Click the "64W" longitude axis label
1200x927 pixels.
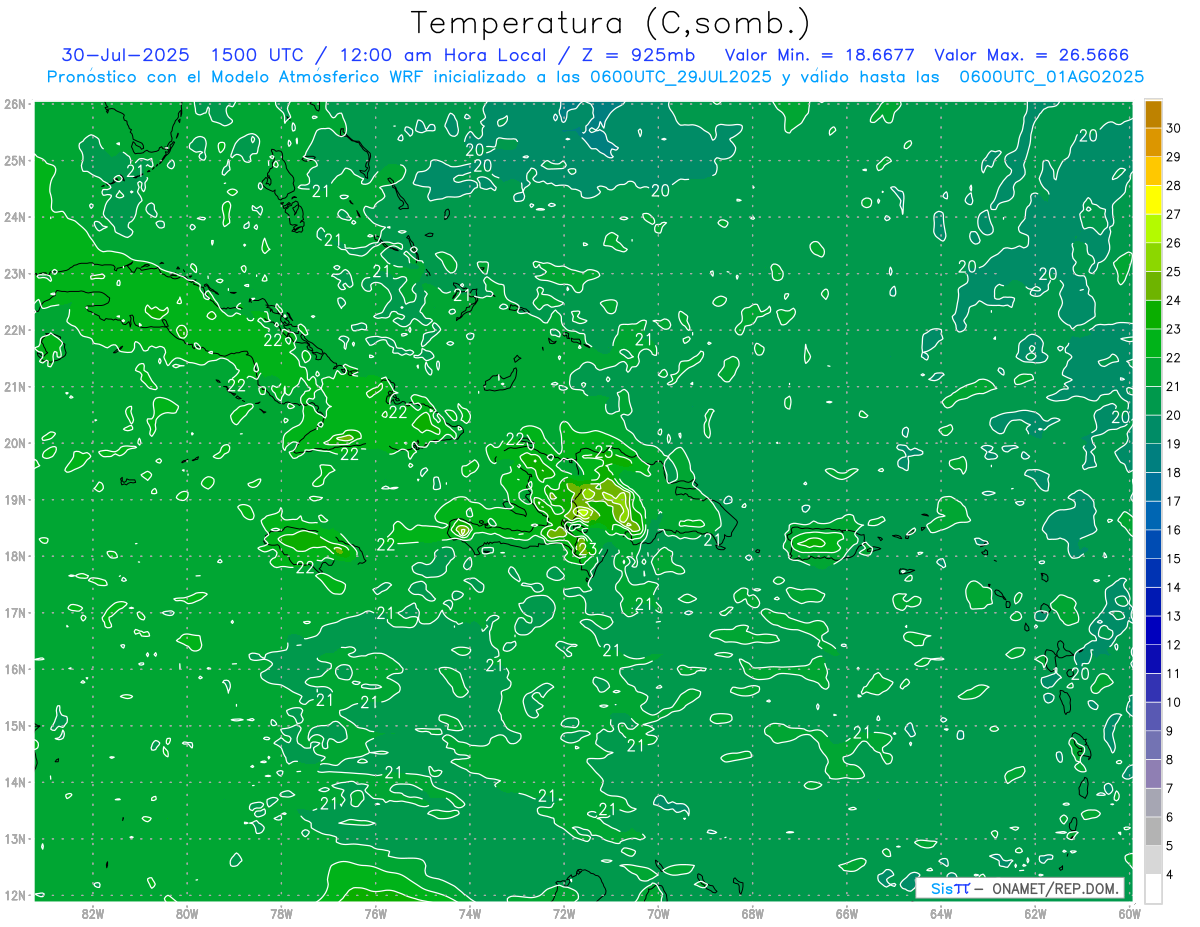tap(941, 914)
